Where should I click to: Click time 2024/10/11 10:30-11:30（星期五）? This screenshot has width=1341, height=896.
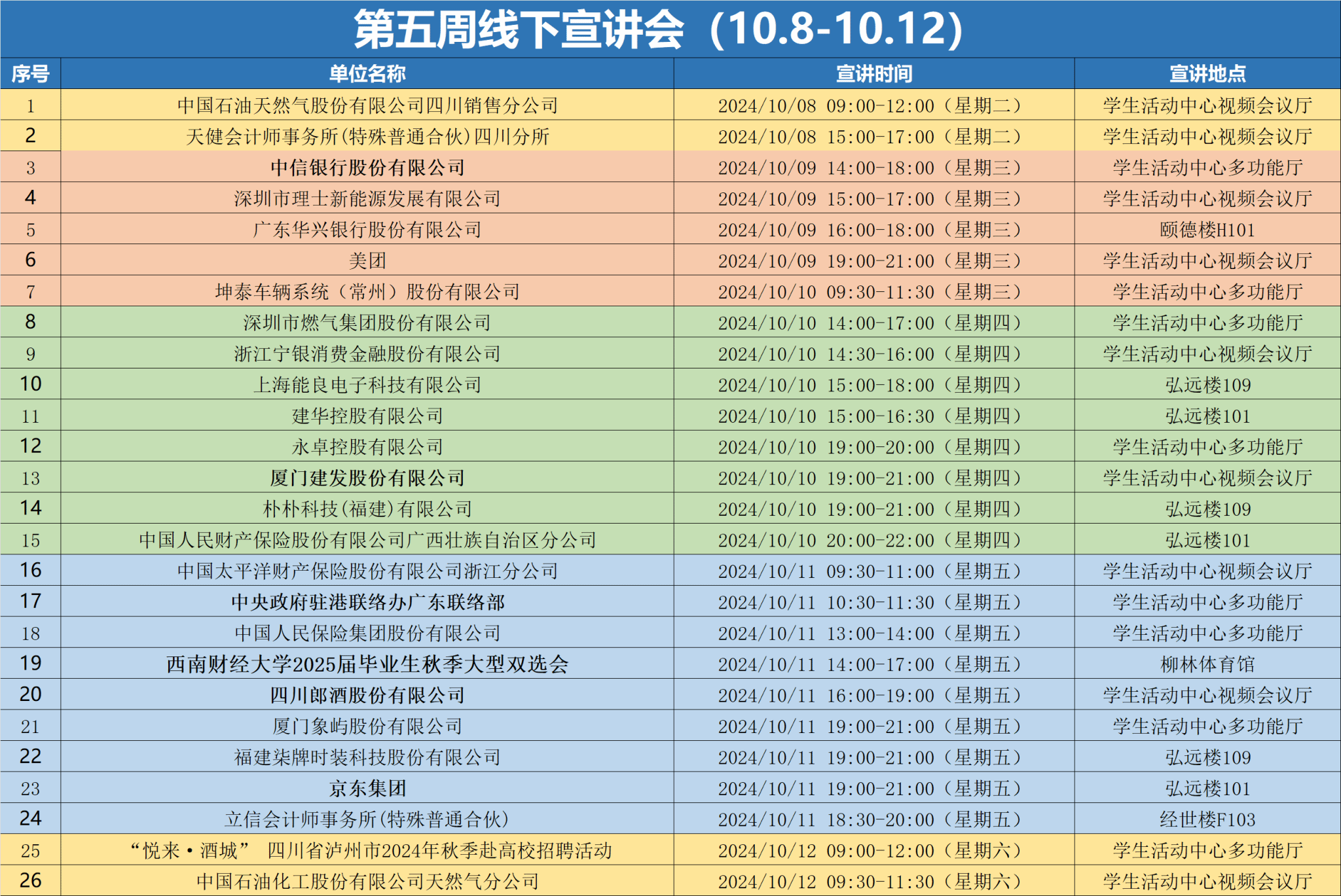874,602
